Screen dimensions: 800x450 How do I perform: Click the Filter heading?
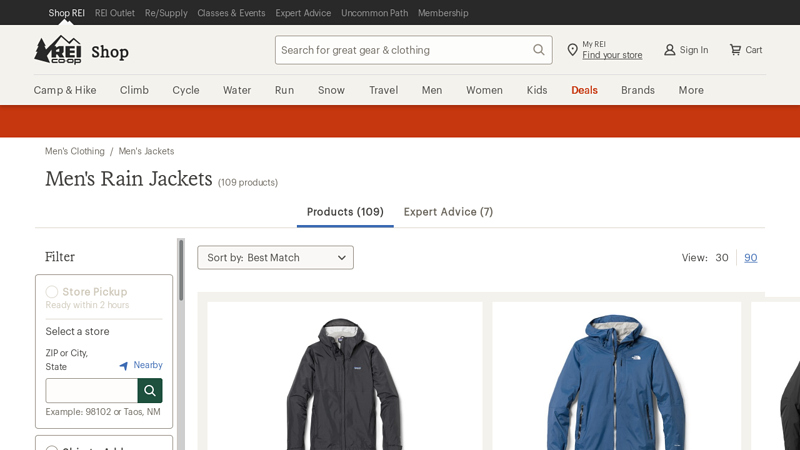point(60,257)
